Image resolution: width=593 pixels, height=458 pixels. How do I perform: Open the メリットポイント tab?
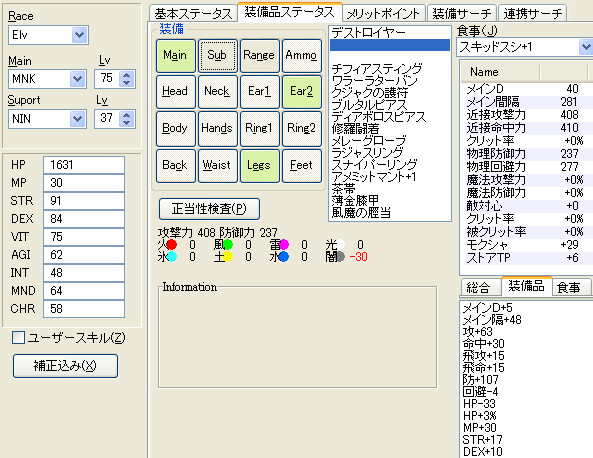tap(383, 14)
